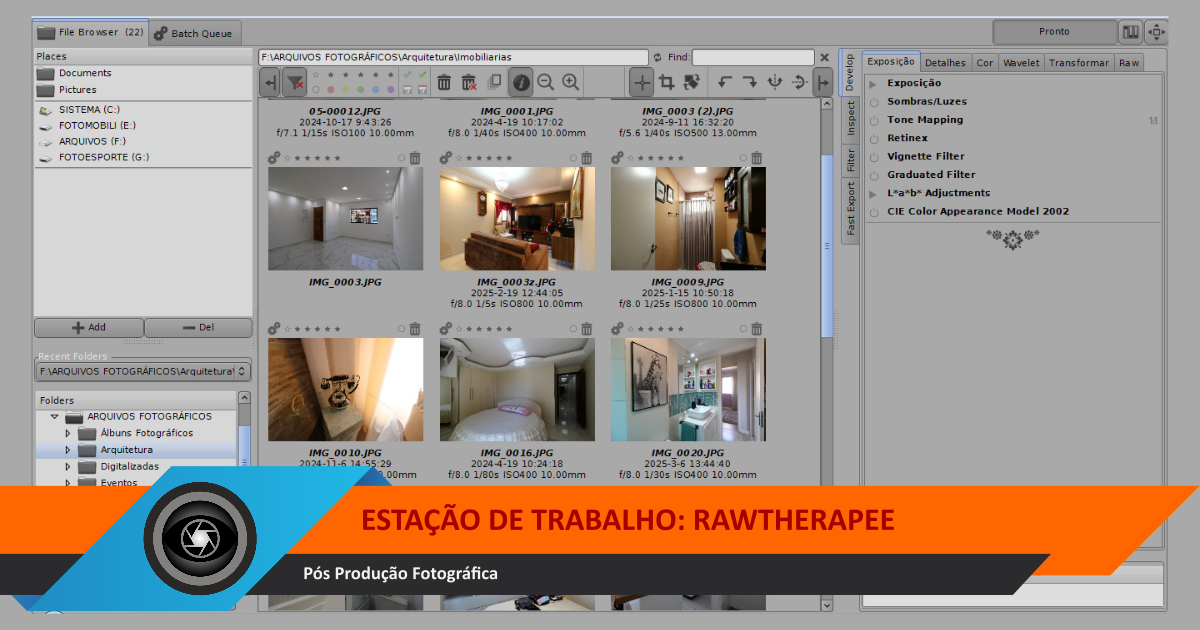Collapse the ARQUIVOS FOTOGRÁFICOS tree node
Viewport: 1200px width, 630px height.
[55, 417]
